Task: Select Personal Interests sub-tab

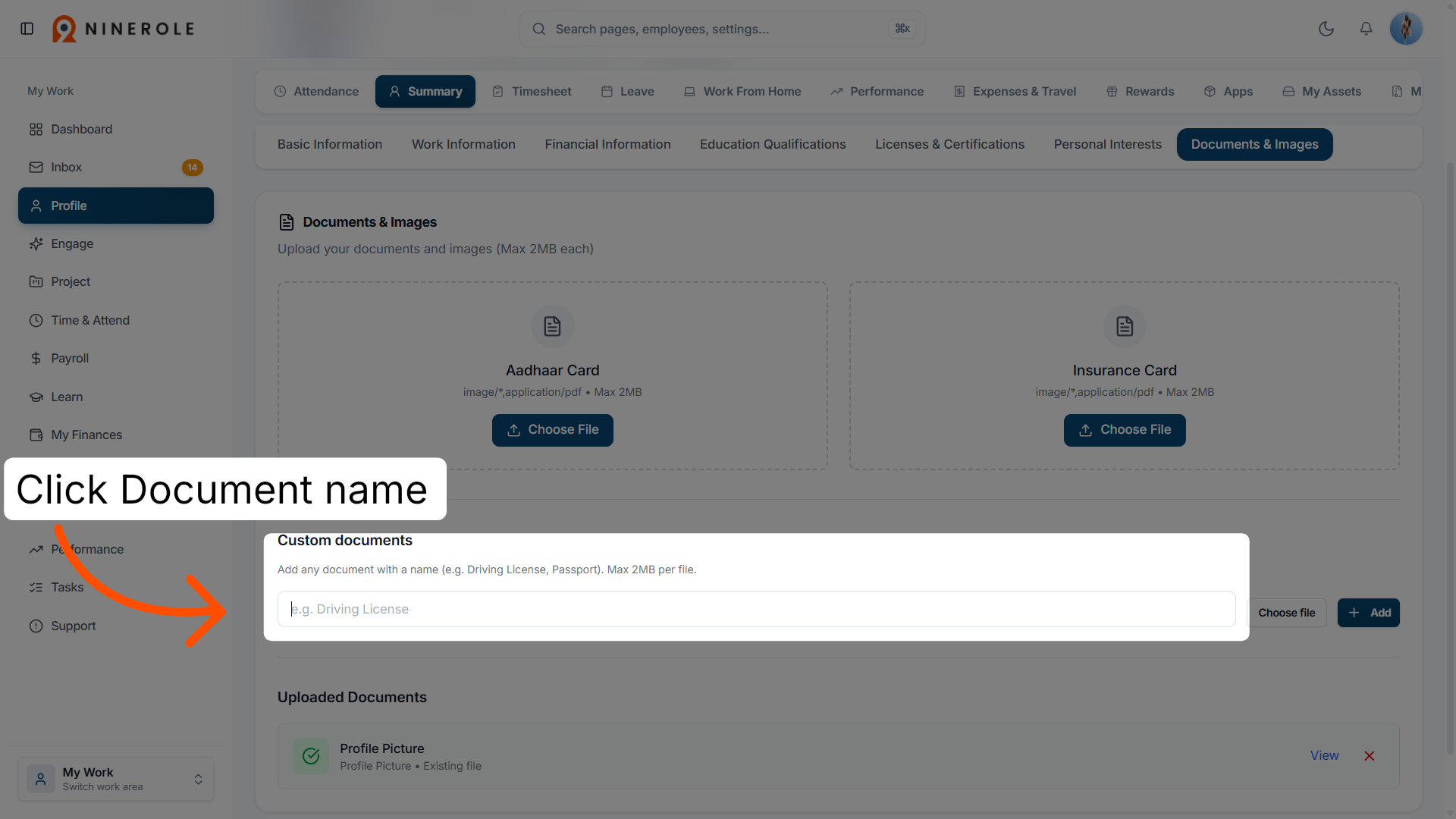Action: (1107, 144)
